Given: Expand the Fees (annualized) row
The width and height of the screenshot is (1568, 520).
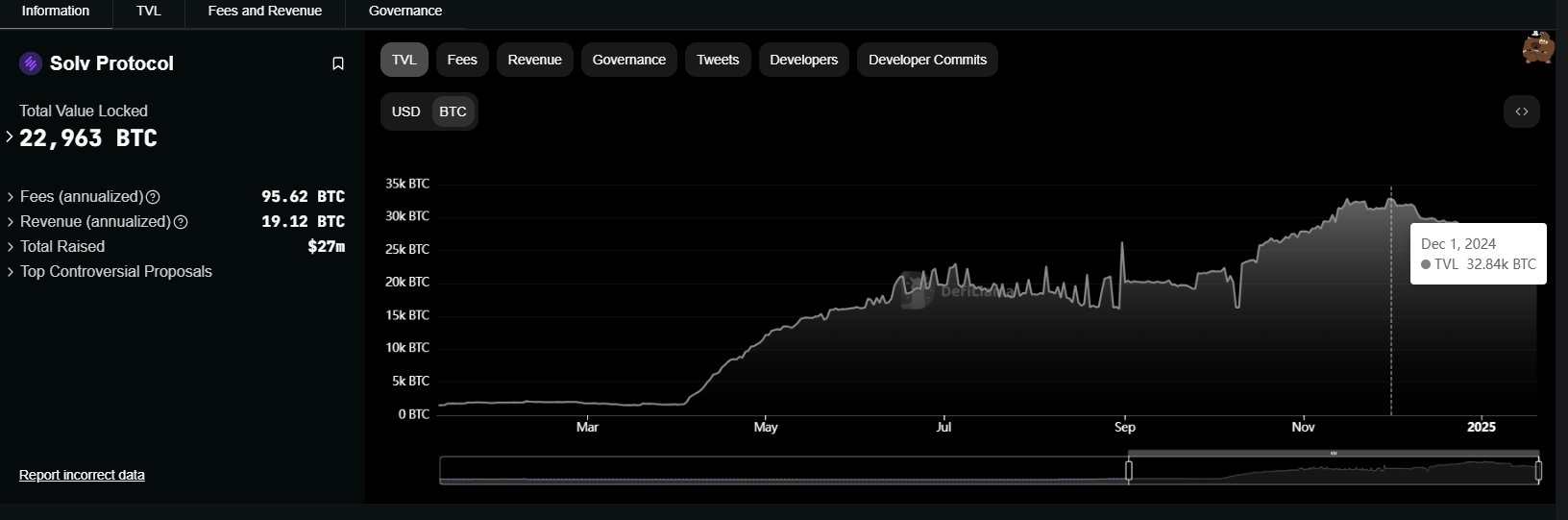Looking at the screenshot, I should pos(11,197).
